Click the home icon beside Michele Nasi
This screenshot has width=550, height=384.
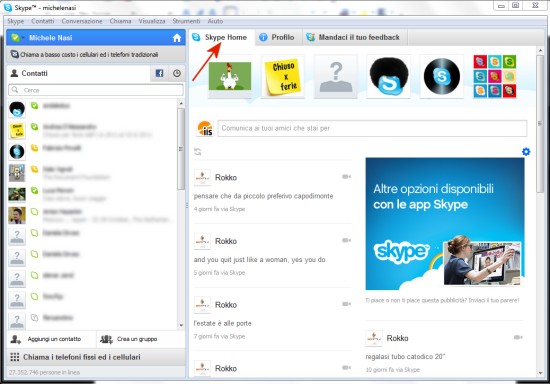(x=177, y=38)
